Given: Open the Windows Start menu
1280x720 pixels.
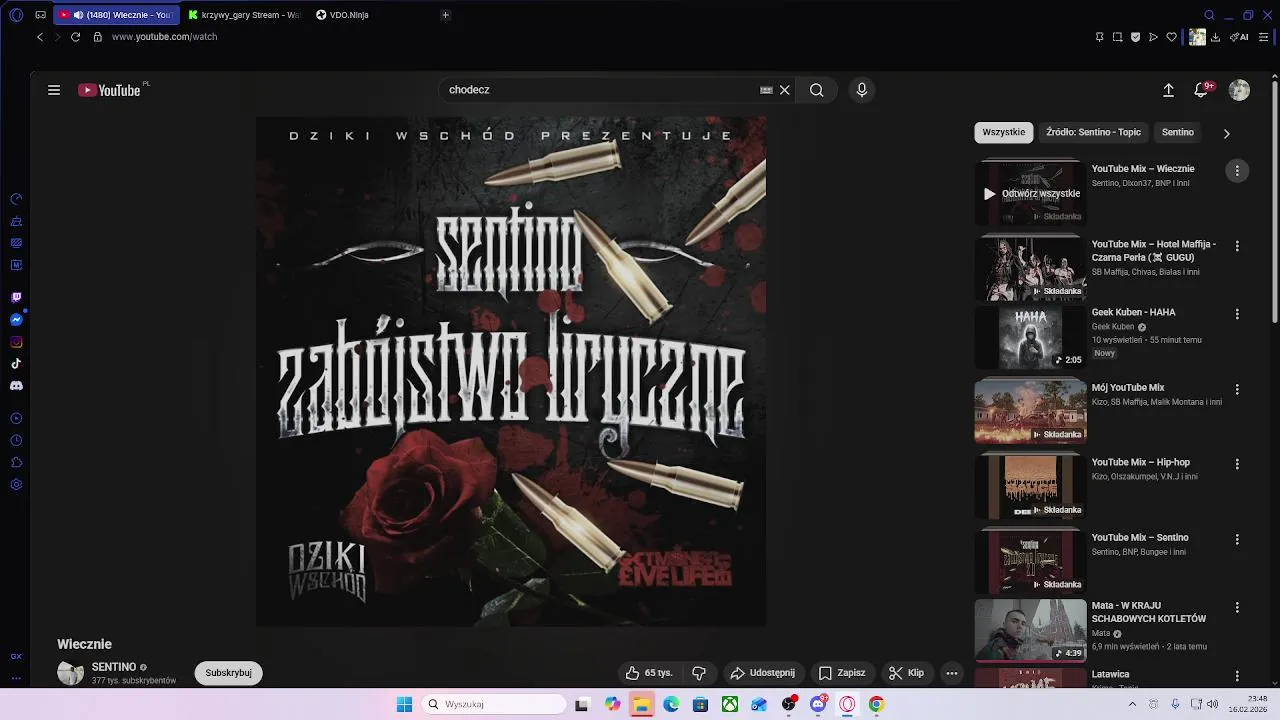Looking at the screenshot, I should (x=404, y=704).
